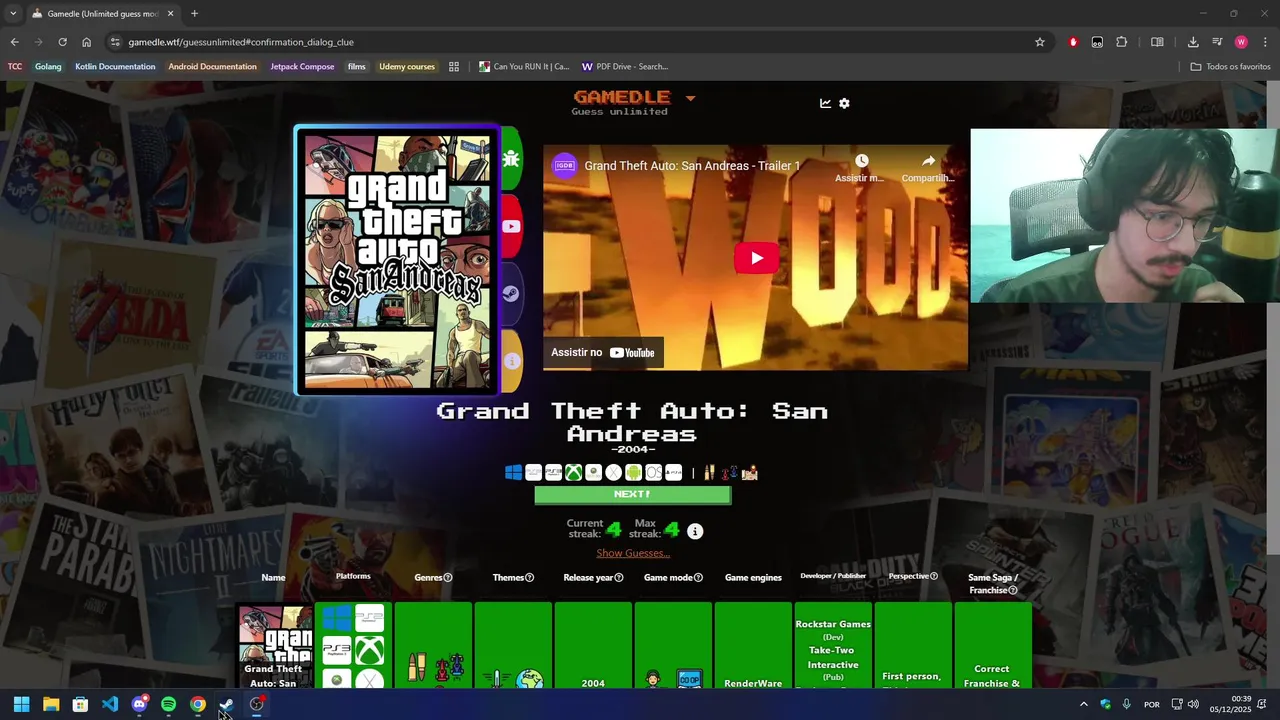Click the Rockstar Games developer cell
Image resolution: width=1280 pixels, height=720 pixels.
833,645
